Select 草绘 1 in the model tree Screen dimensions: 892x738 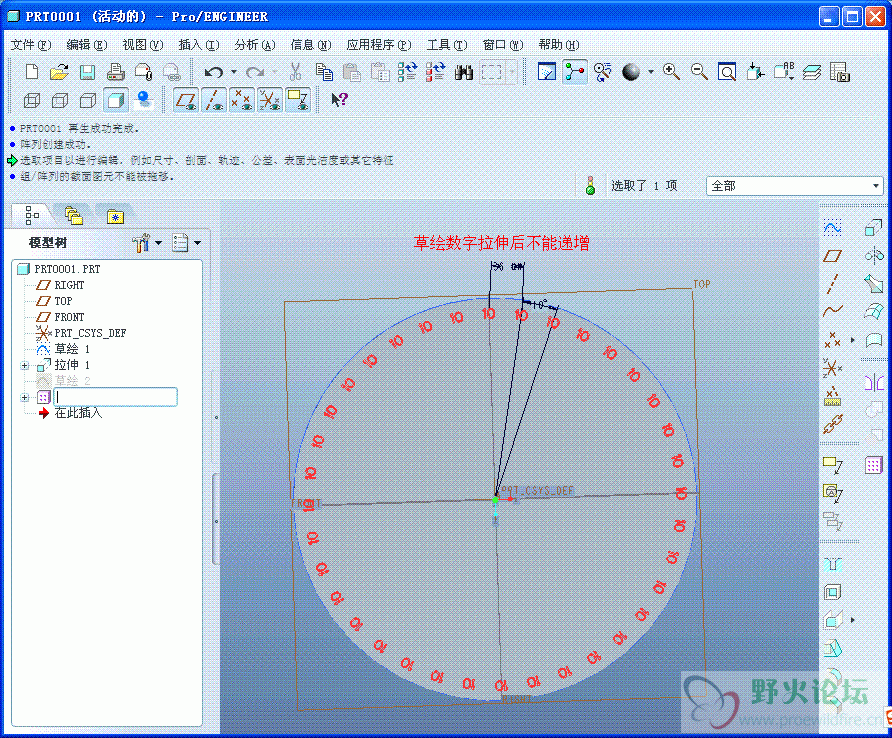tap(72, 349)
